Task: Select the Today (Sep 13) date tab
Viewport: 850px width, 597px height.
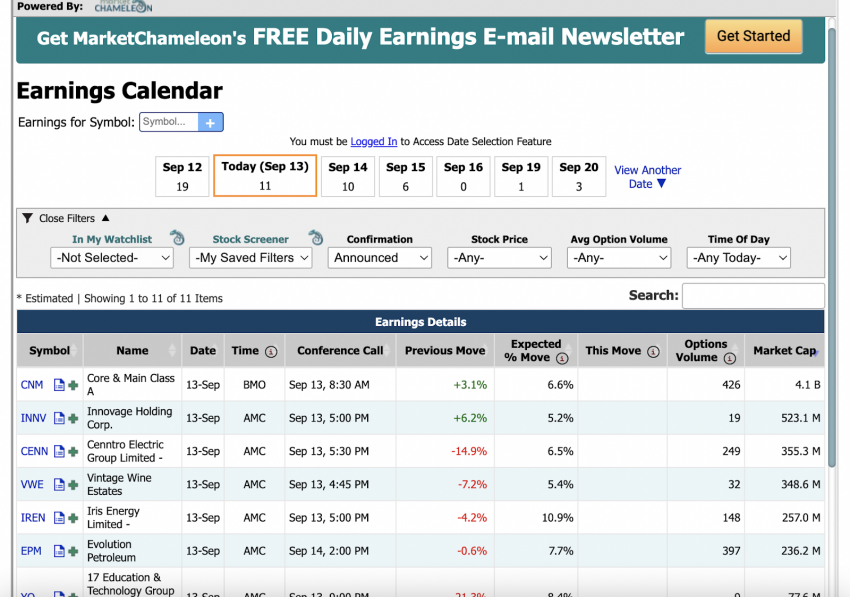Action: click(265, 176)
